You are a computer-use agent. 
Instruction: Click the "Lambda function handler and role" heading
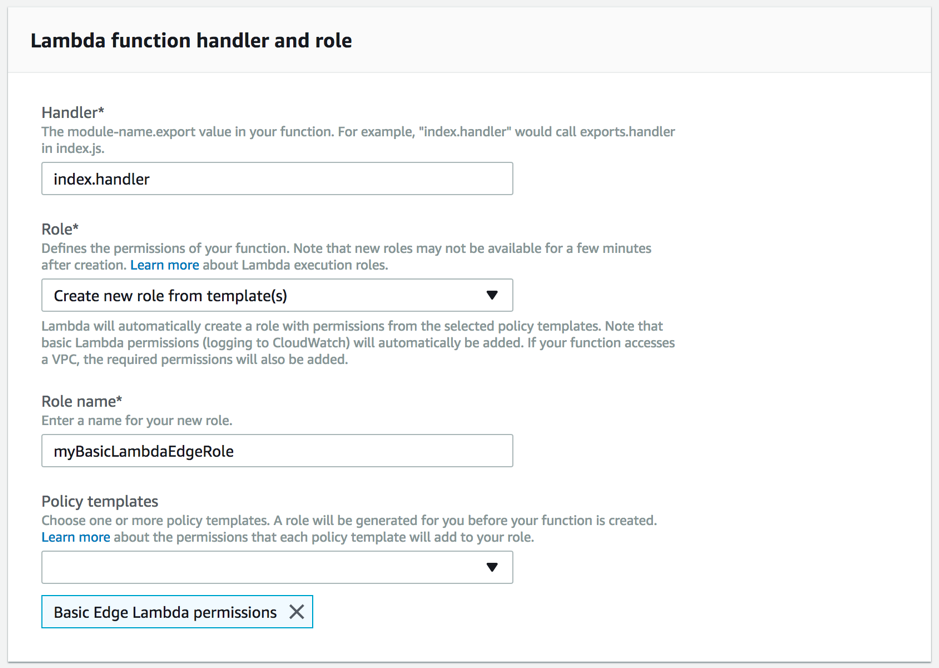(x=191, y=41)
